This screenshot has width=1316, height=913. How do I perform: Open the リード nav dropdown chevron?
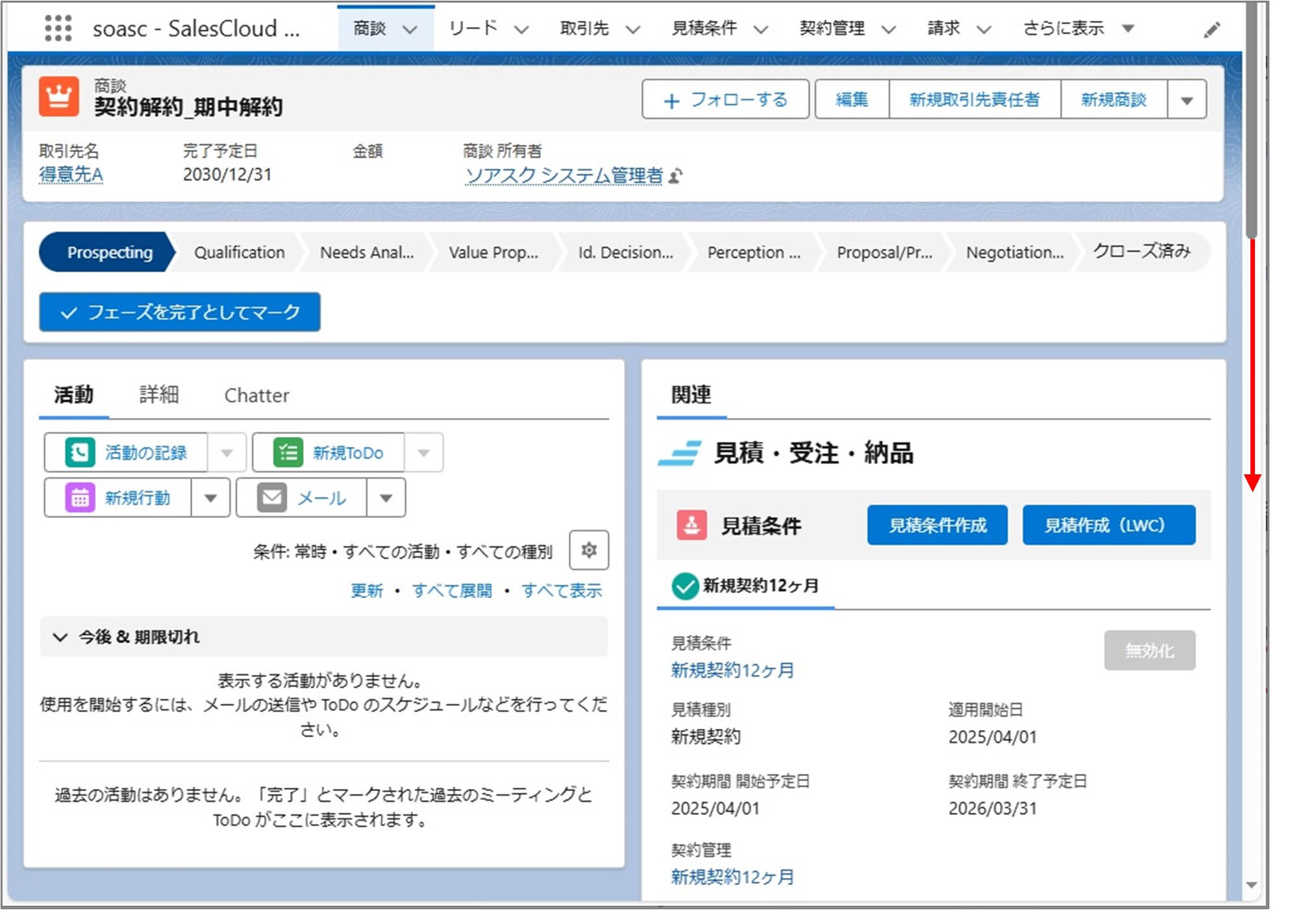click(x=521, y=29)
